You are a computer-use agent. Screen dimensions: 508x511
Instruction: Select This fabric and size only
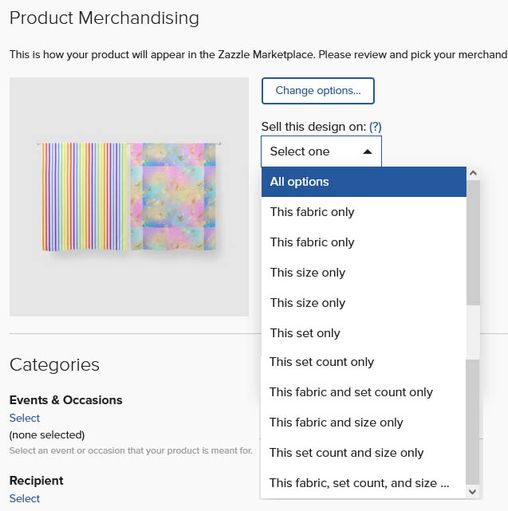(364, 422)
